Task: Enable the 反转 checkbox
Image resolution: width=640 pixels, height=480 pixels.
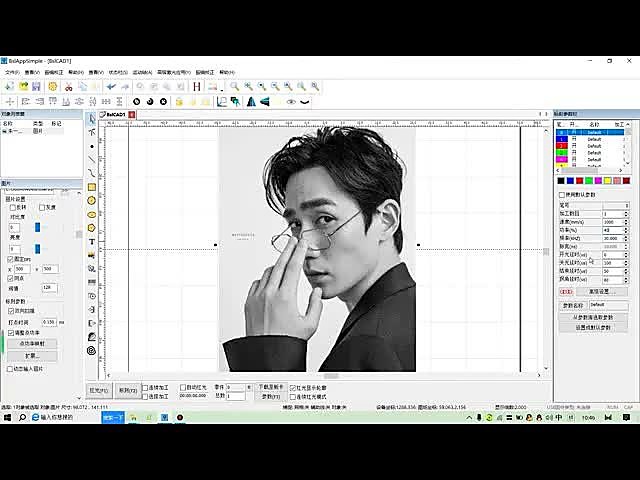Action: [x=13, y=207]
